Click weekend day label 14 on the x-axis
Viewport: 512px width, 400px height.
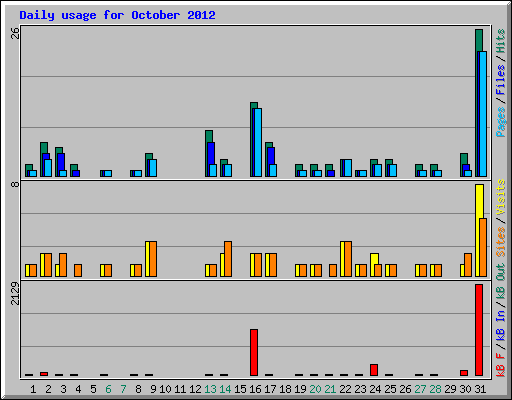tap(225, 389)
